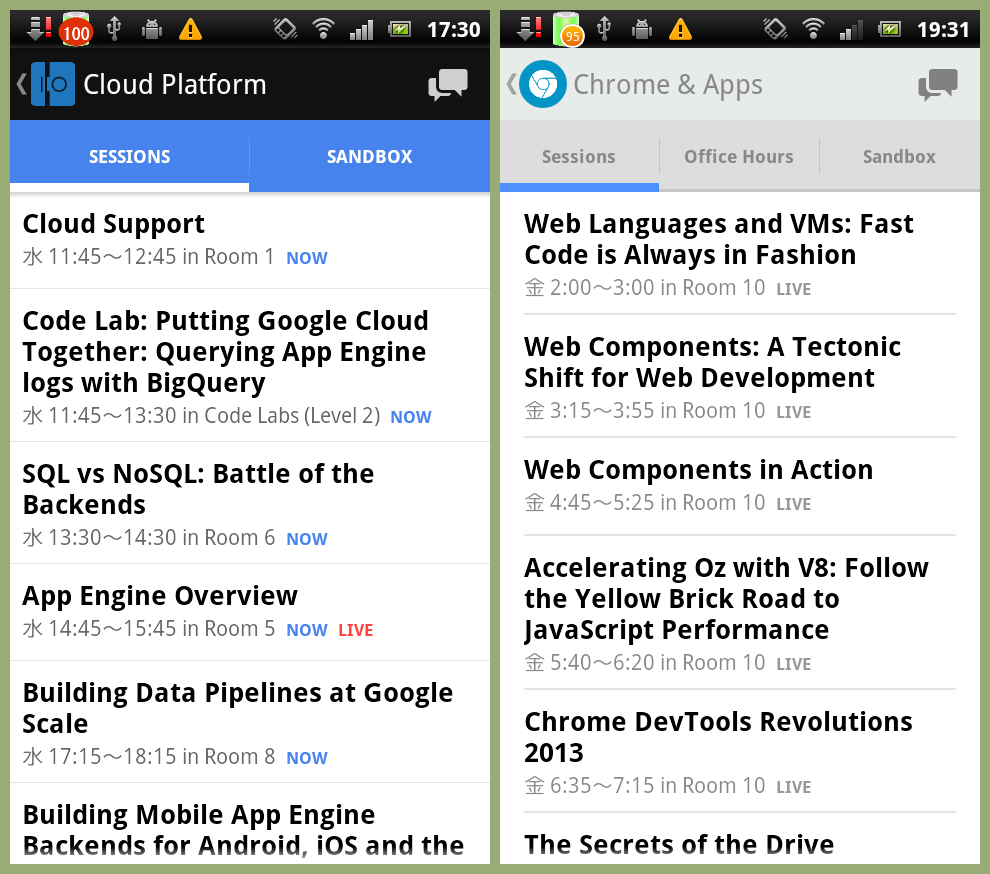
Task: Tap the 19:31 clock in the status bar
Action: click(x=943, y=30)
